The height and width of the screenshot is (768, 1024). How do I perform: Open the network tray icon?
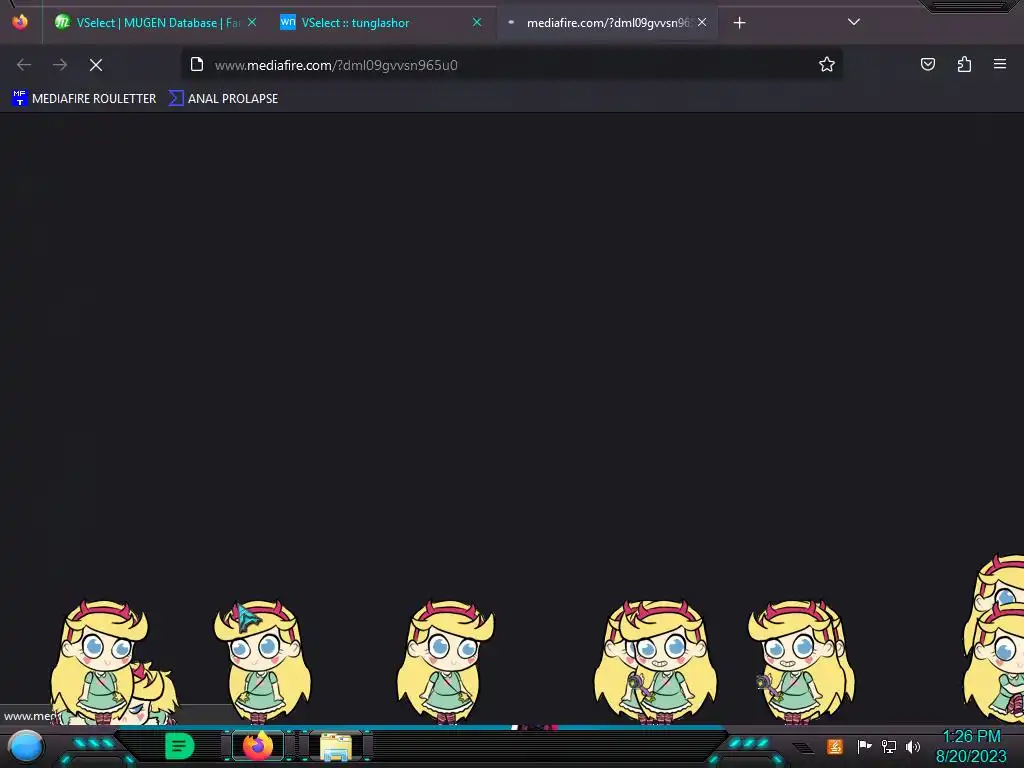coord(889,746)
